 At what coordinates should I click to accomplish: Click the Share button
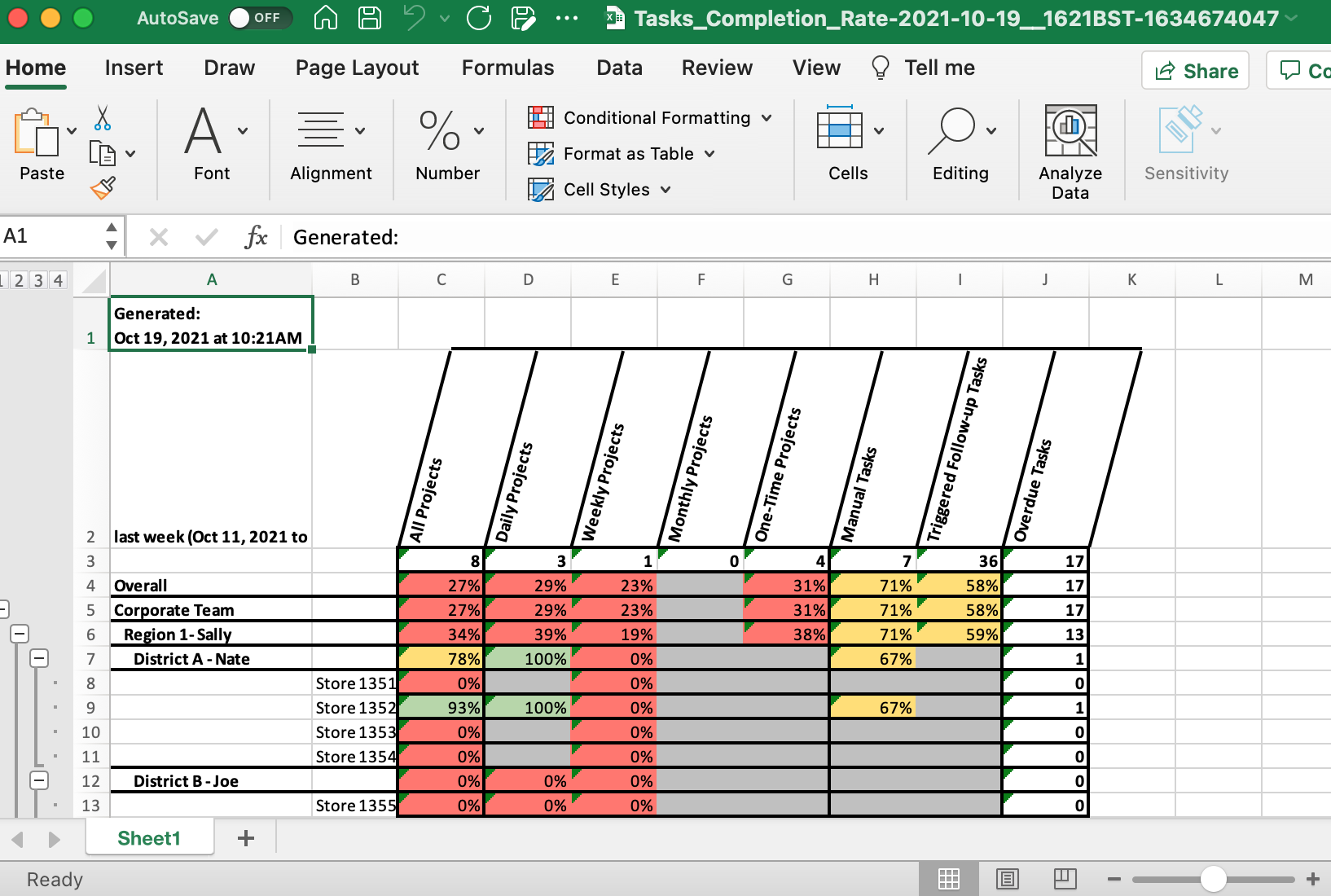coord(1195,70)
